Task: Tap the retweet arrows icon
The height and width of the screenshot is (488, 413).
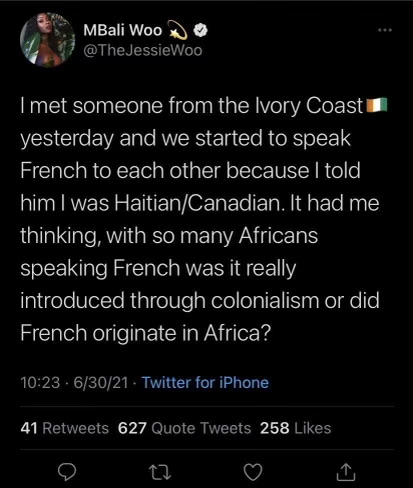Action: pos(160,472)
